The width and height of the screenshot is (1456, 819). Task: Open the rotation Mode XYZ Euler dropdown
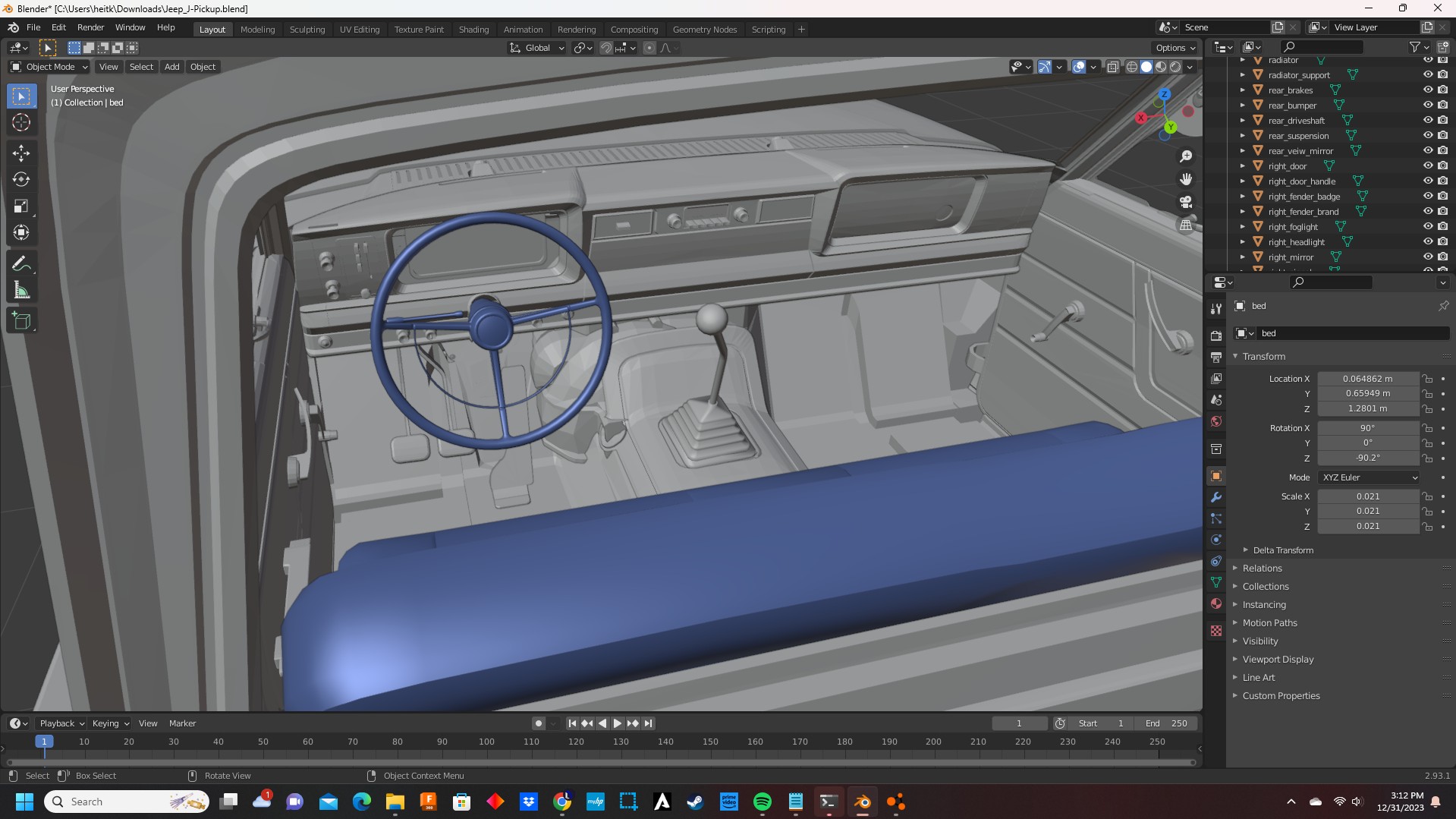click(1369, 477)
